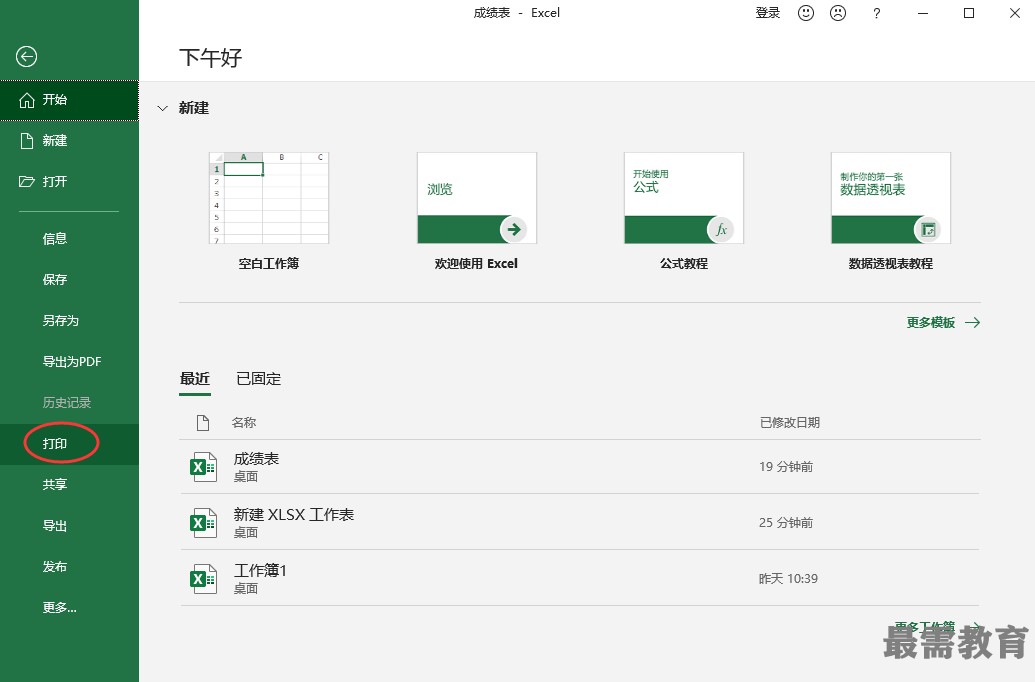
Task: Minimize the Excel window
Action: pyautogui.click(x=923, y=13)
